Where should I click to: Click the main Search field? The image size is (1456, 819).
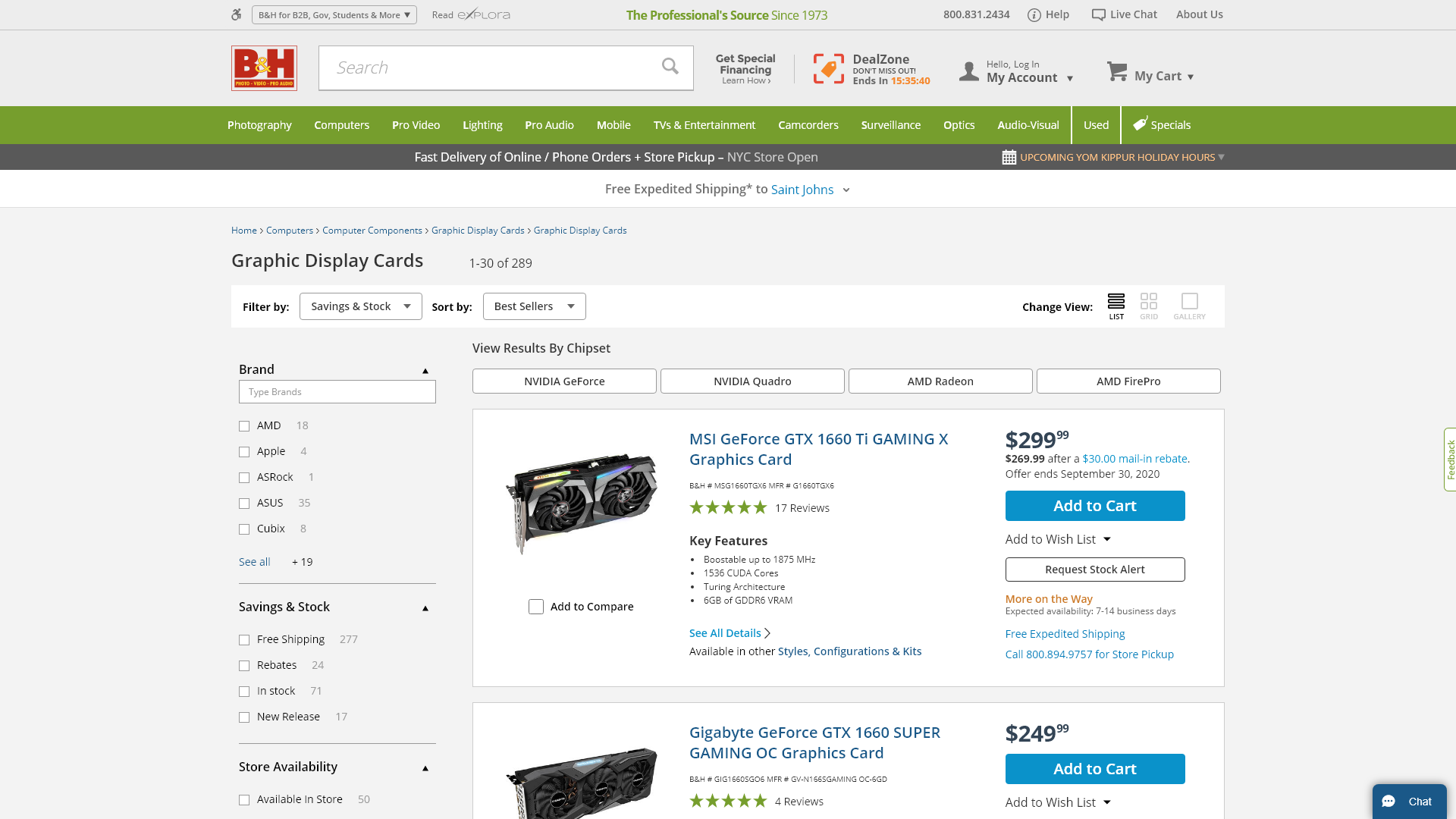click(x=489, y=68)
